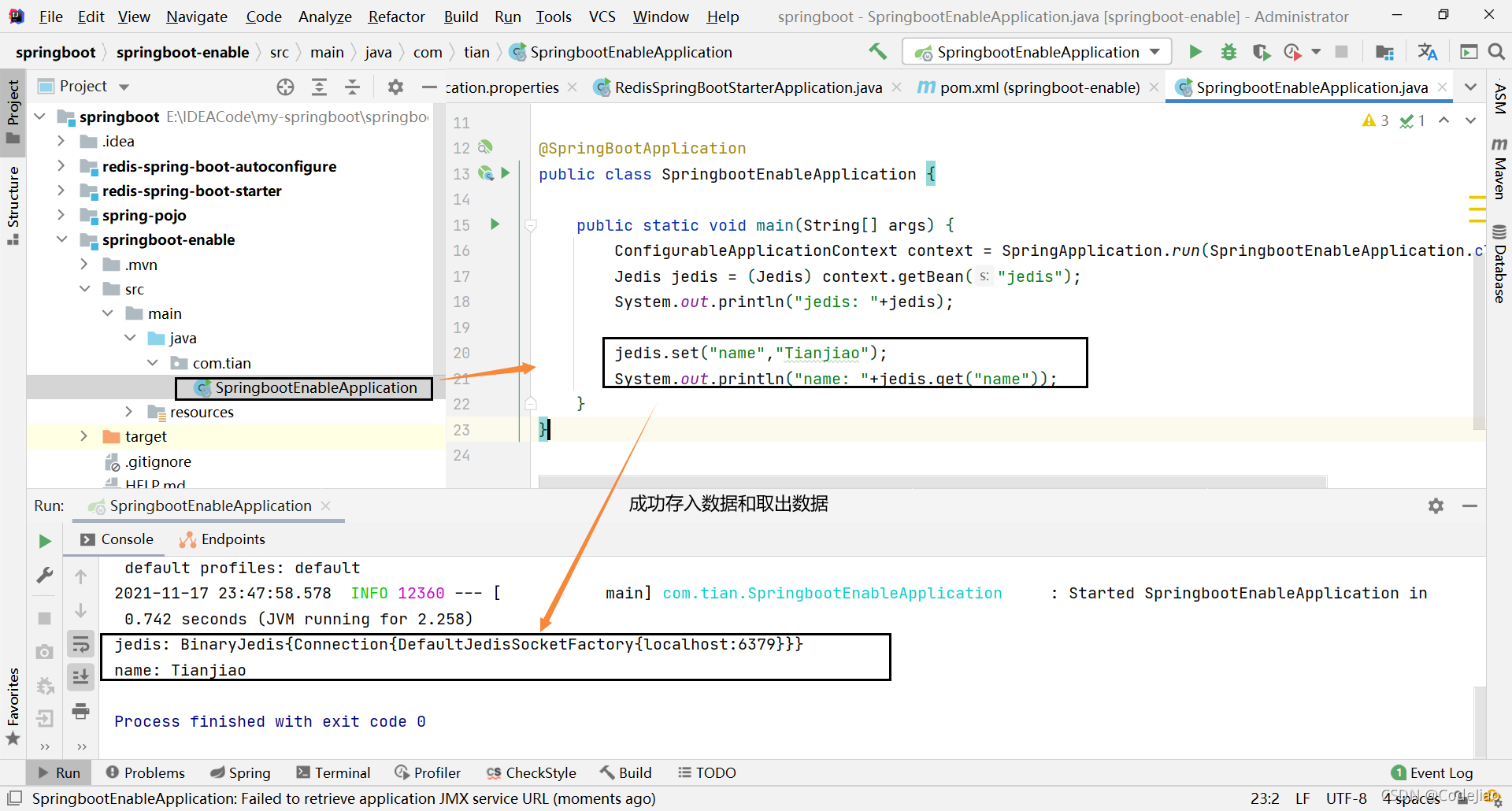
Task: Click .gitignore file in project tree
Action: [158, 461]
